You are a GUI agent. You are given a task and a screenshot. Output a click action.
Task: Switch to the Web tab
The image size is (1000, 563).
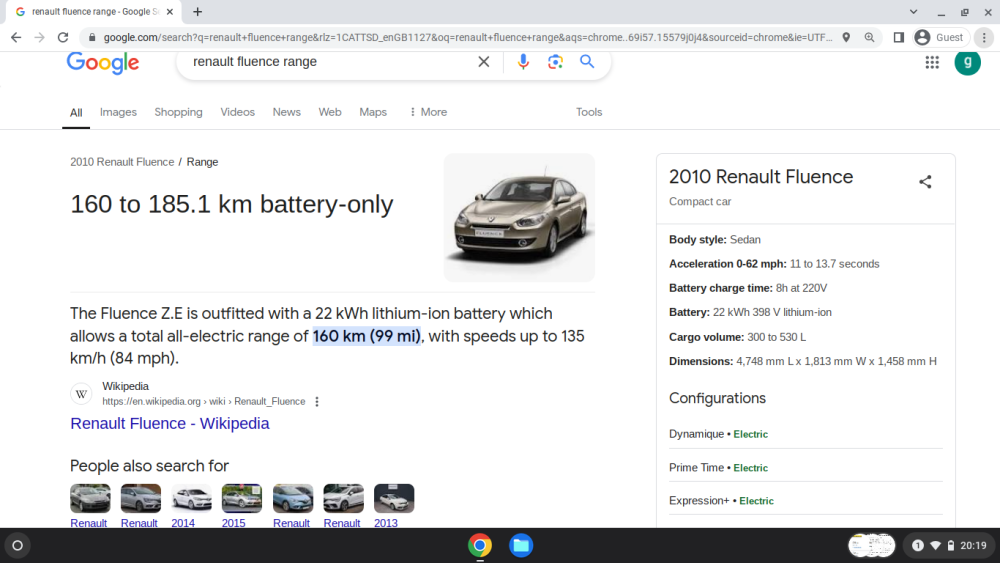[x=330, y=112]
